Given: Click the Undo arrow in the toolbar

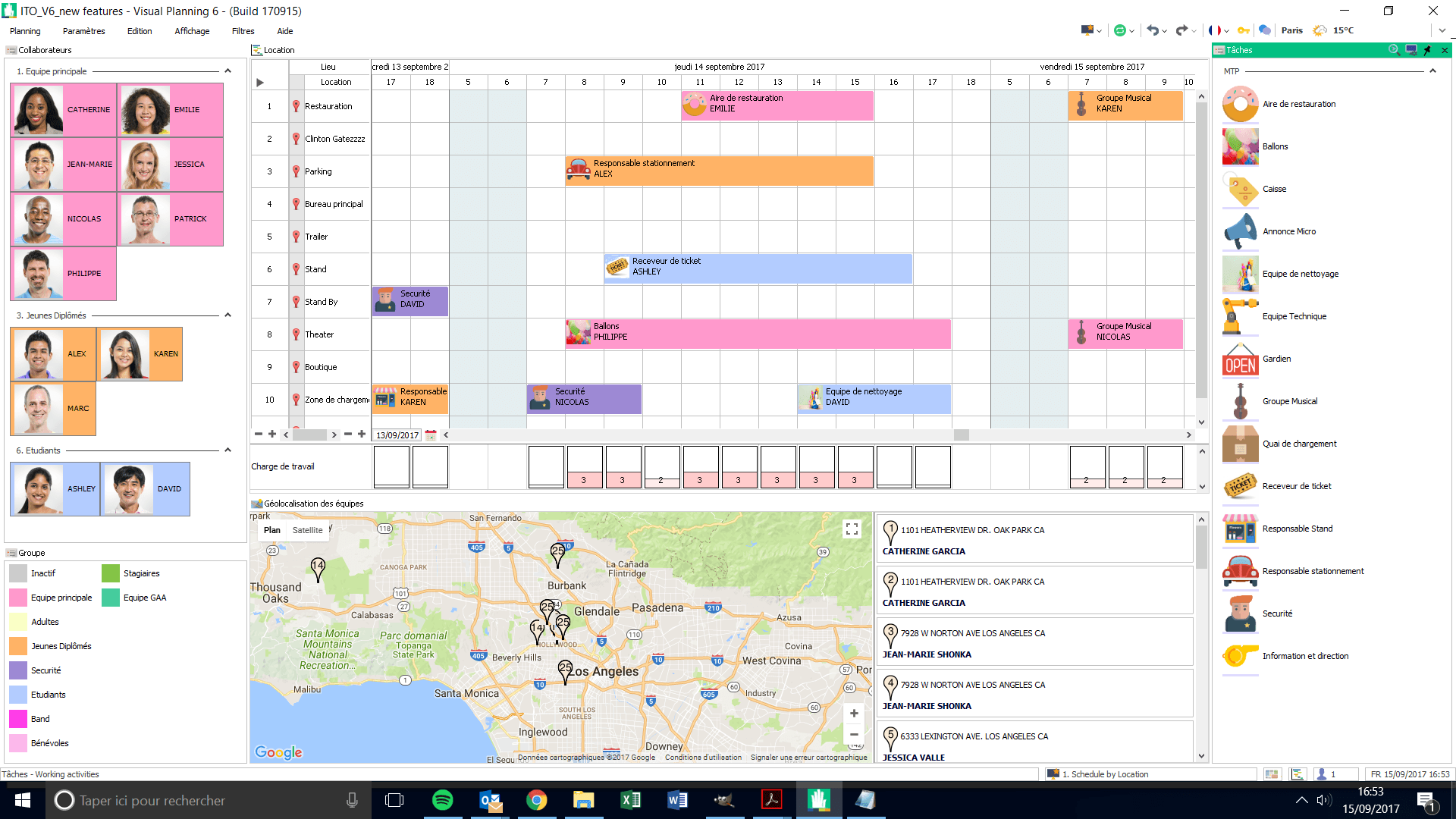Looking at the screenshot, I should [1152, 30].
